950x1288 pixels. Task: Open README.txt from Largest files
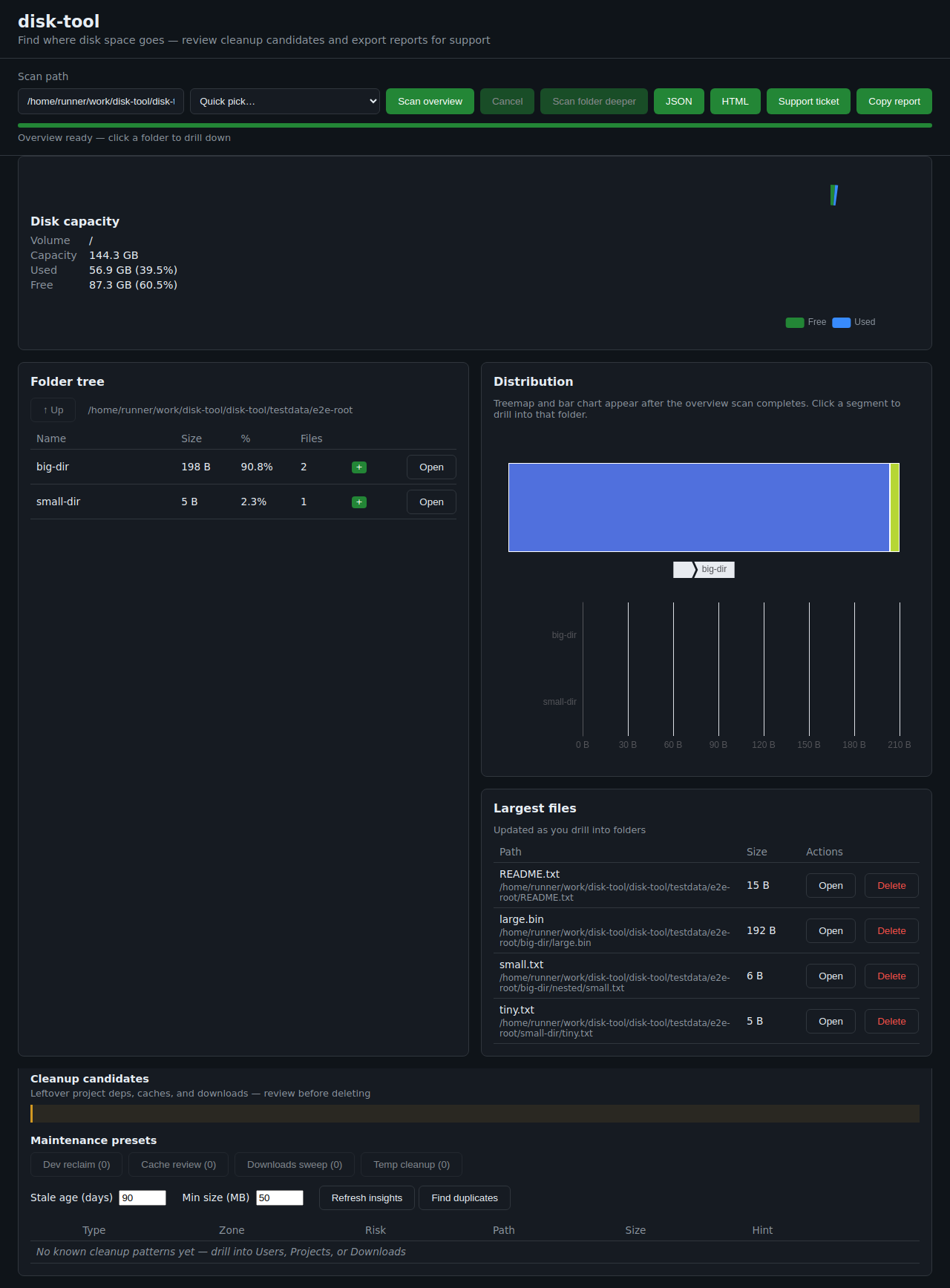tap(831, 886)
